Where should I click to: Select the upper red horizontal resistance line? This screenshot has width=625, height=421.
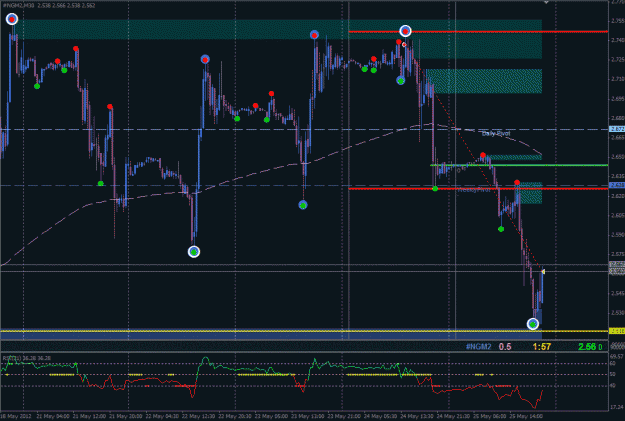(478, 31)
